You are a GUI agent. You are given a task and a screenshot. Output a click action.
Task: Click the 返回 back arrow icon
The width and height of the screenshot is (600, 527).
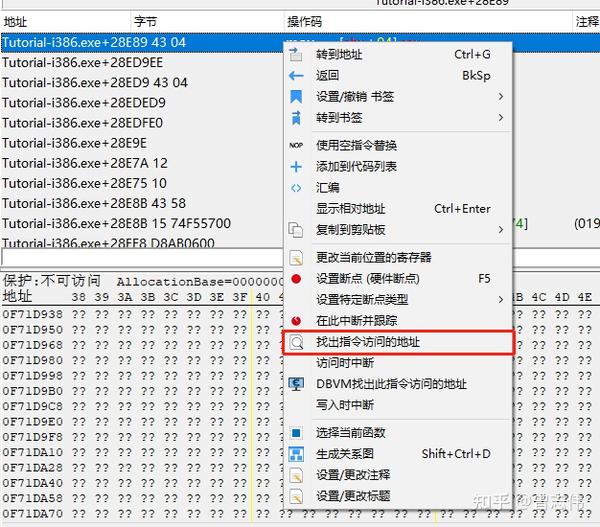coord(296,76)
